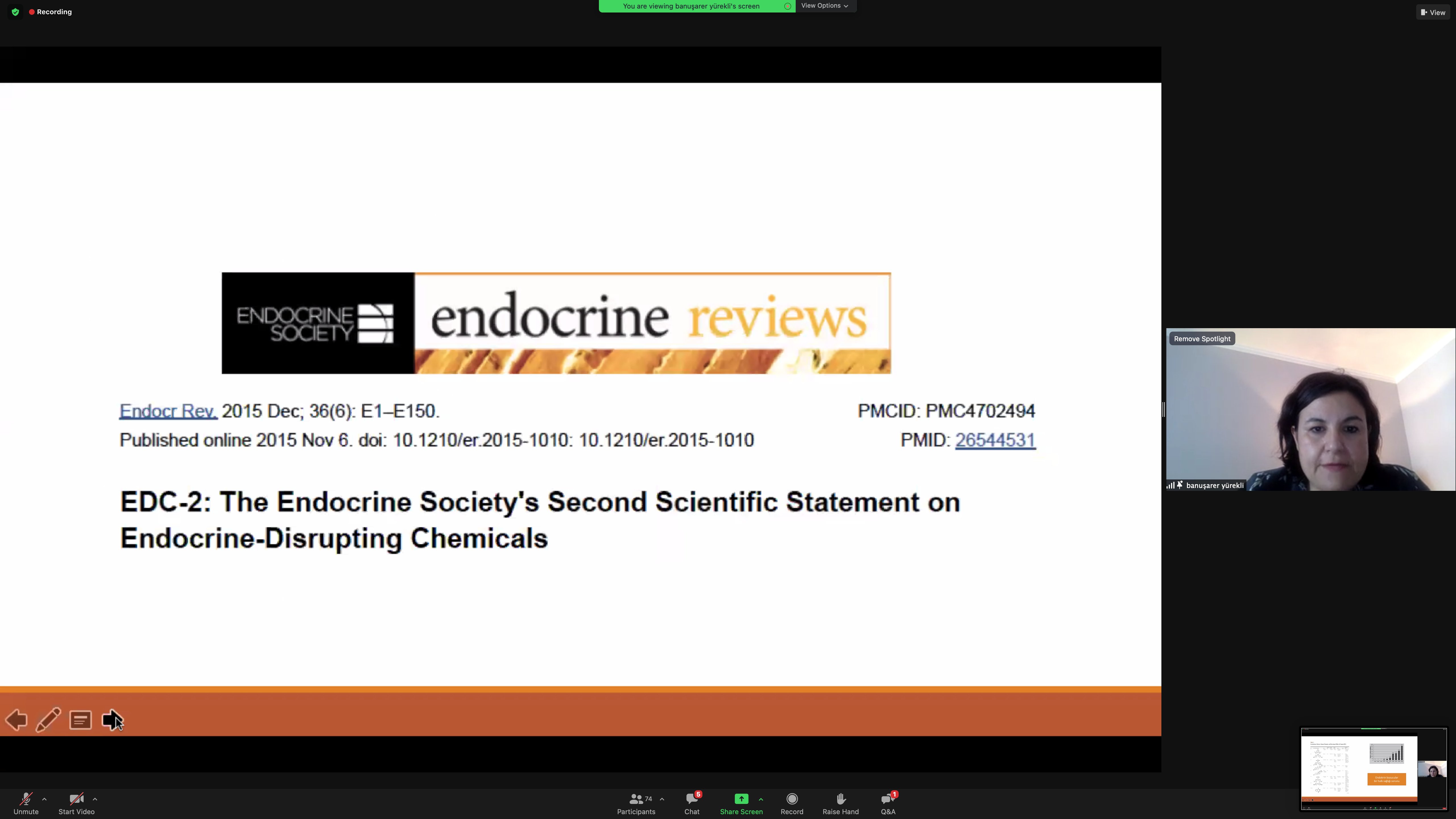Click the red stop-share dot in green banner
Screen dimensions: 1456x819
pyautogui.click(x=787, y=6)
